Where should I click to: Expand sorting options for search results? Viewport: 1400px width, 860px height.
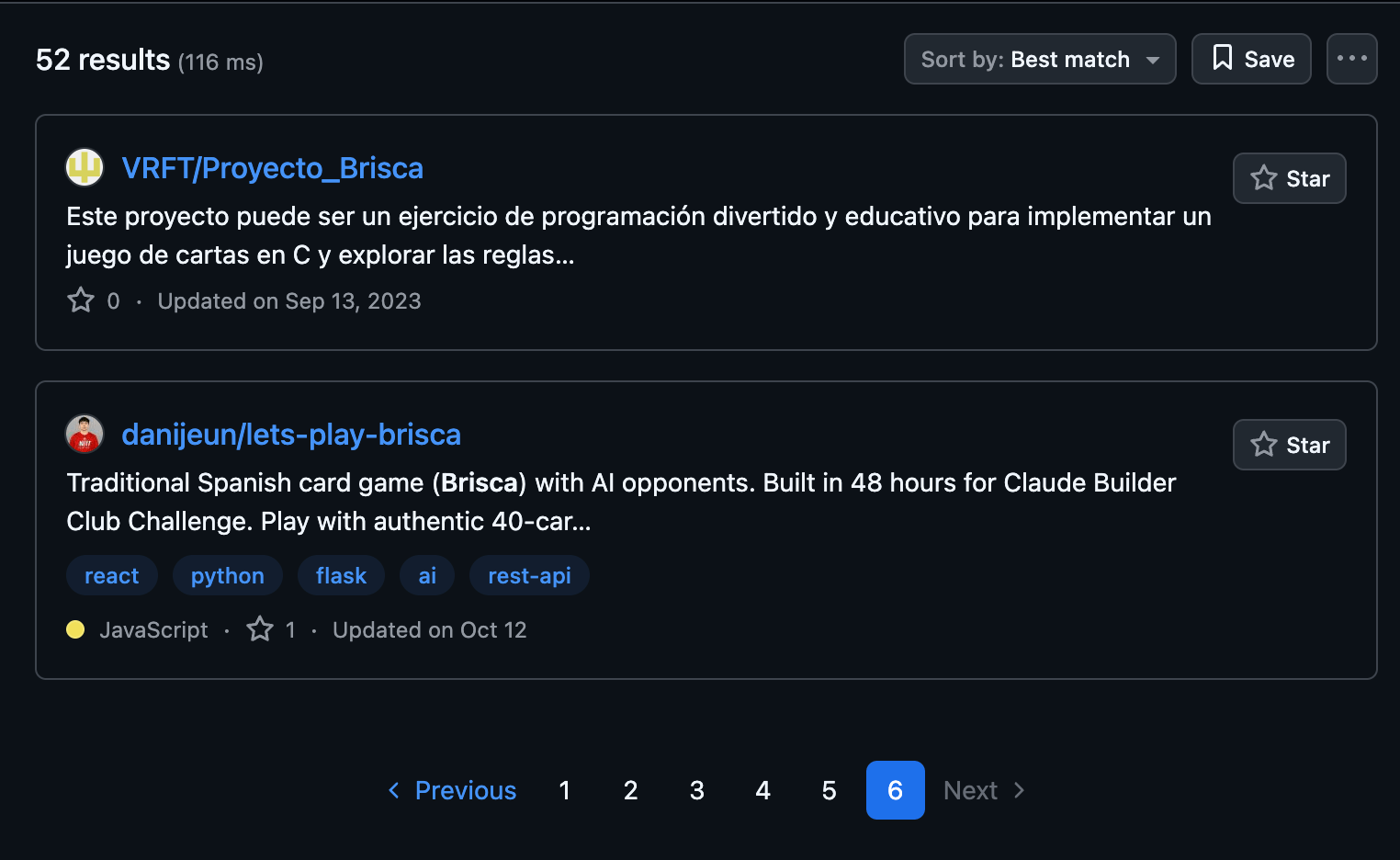(1039, 58)
